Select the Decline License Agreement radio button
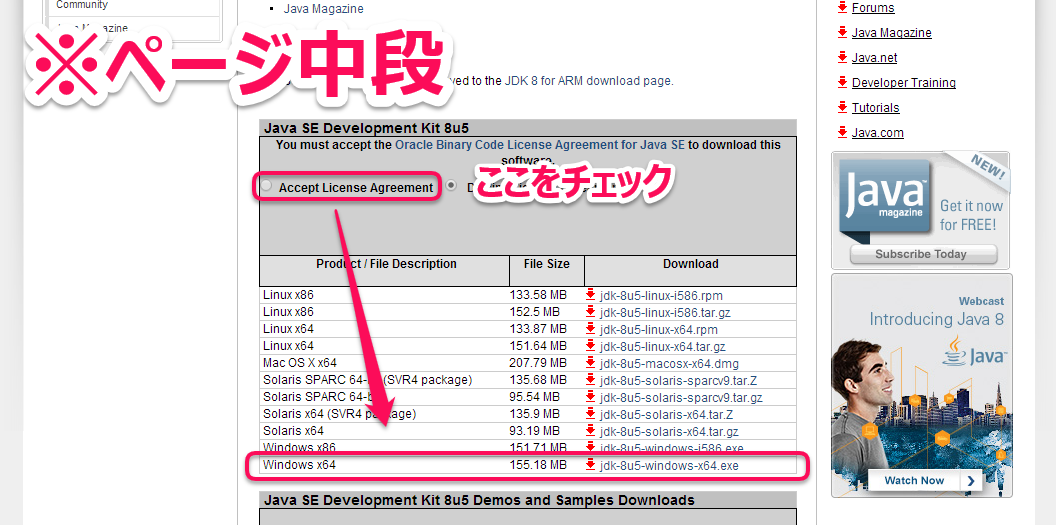This screenshot has height=525, width=1056. pyautogui.click(x=451, y=185)
